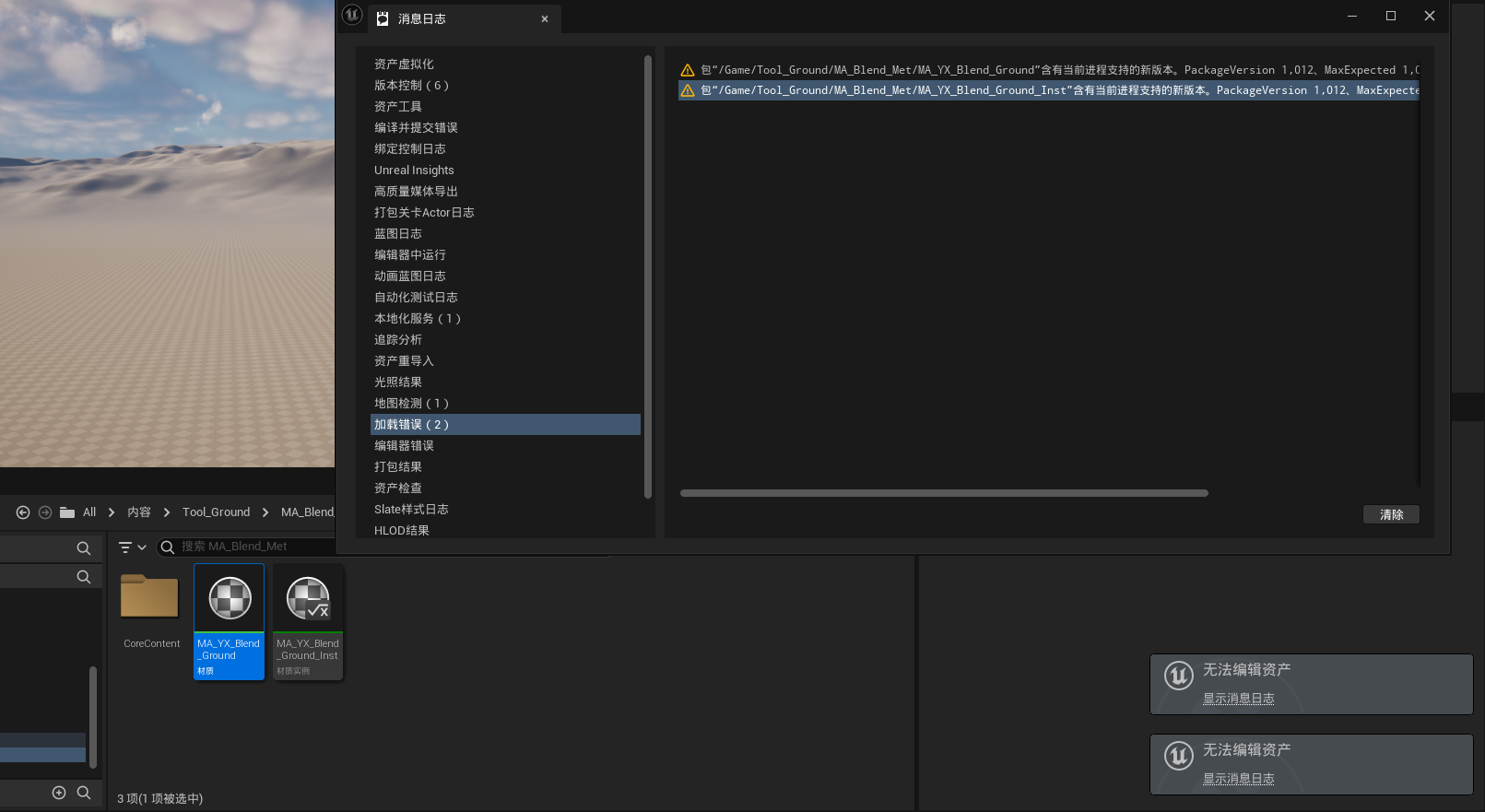The width and height of the screenshot is (1485, 812).
Task: Open 动画蓝图日志 category
Action: (505, 276)
